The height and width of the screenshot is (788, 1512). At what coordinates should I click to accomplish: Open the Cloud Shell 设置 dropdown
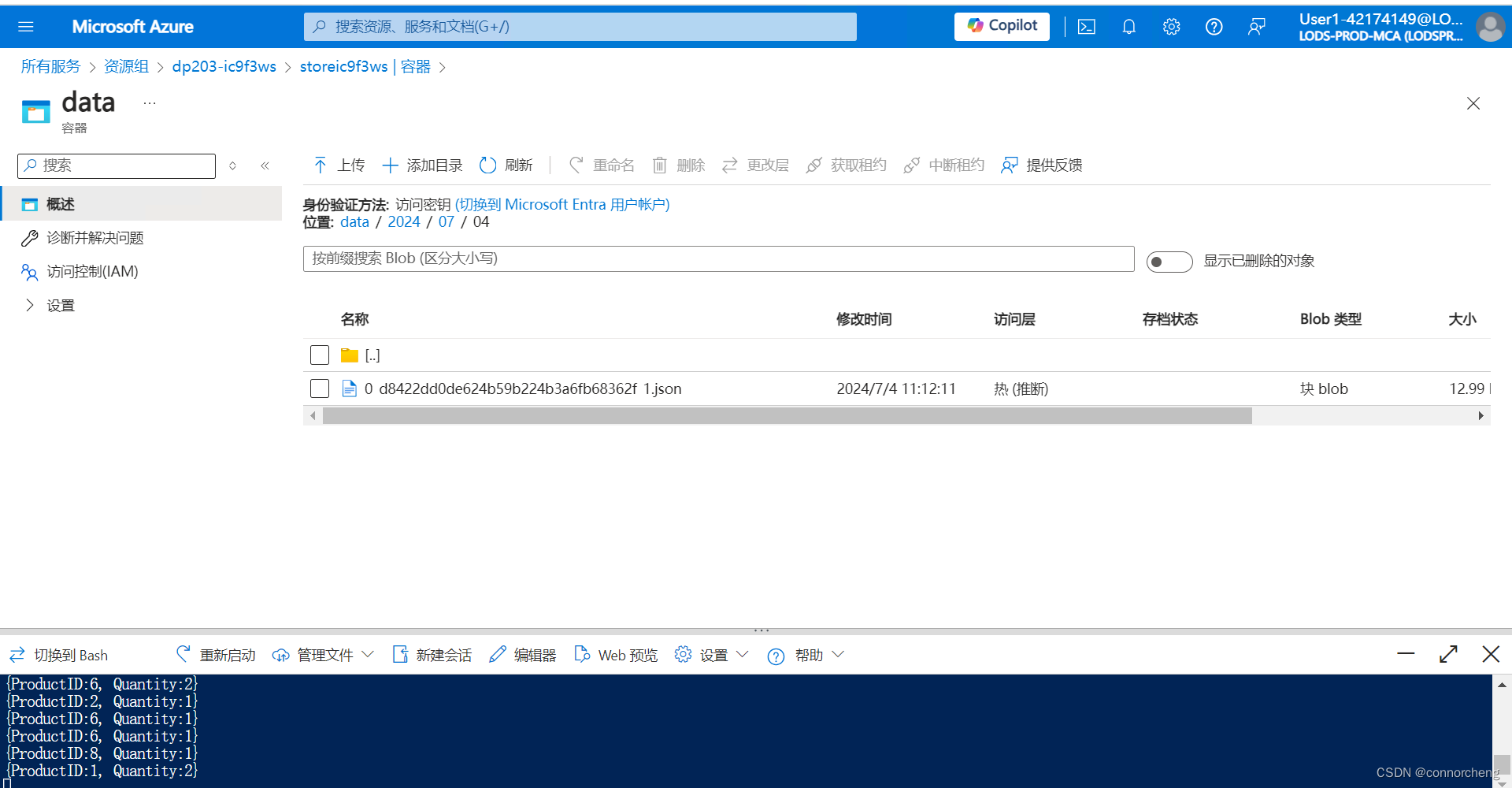(x=711, y=655)
